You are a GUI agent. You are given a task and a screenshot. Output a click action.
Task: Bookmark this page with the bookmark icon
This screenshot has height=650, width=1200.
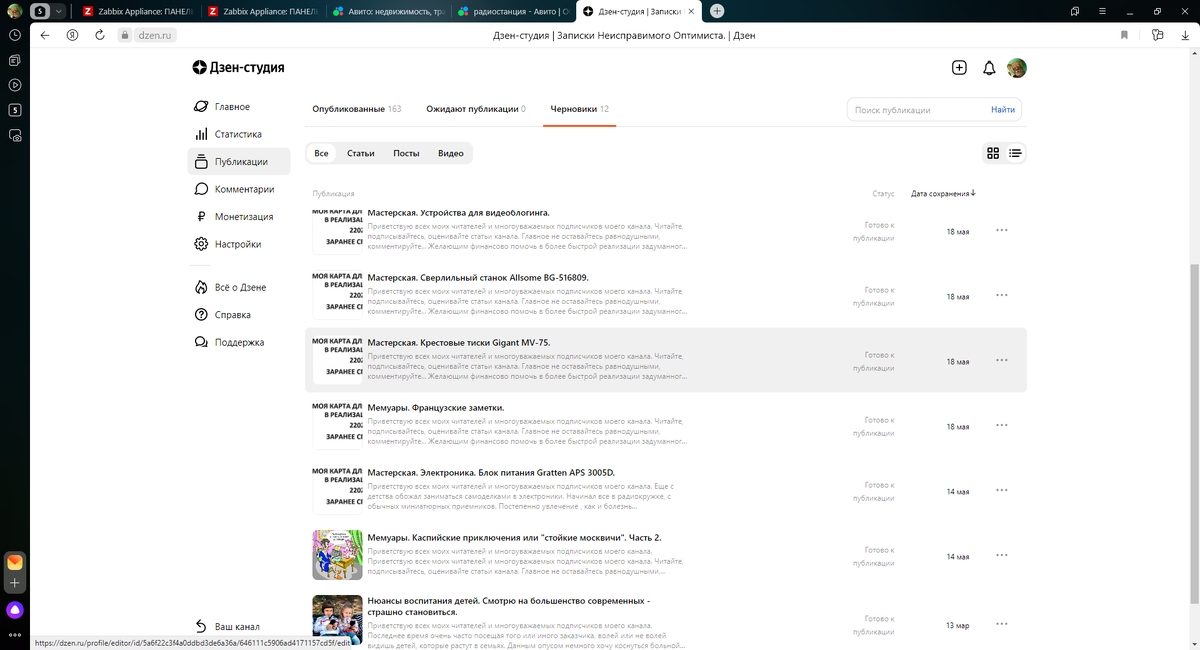(x=1124, y=34)
